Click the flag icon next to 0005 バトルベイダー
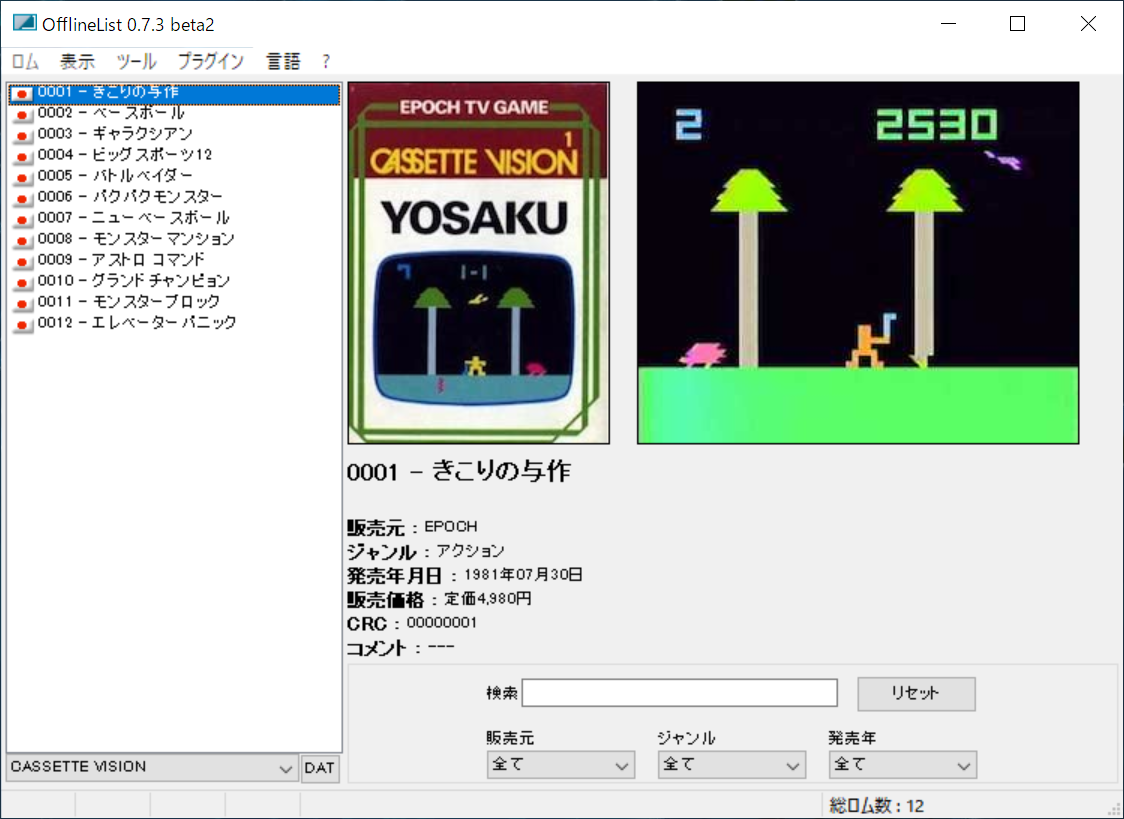This screenshot has height=819, width=1124. point(22,176)
